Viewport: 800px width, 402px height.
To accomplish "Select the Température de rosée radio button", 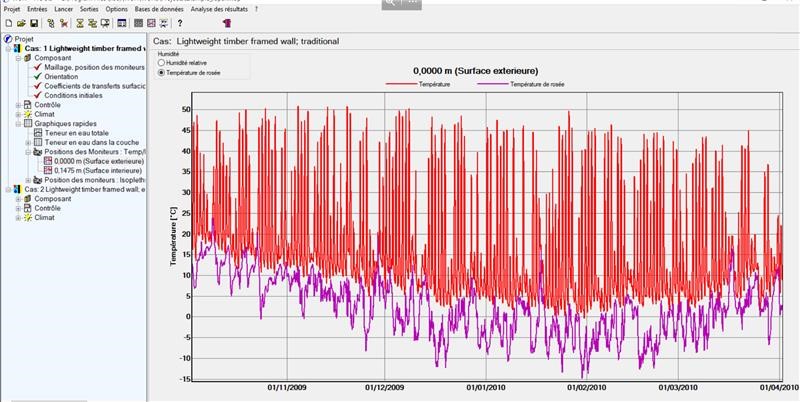I will point(162,73).
